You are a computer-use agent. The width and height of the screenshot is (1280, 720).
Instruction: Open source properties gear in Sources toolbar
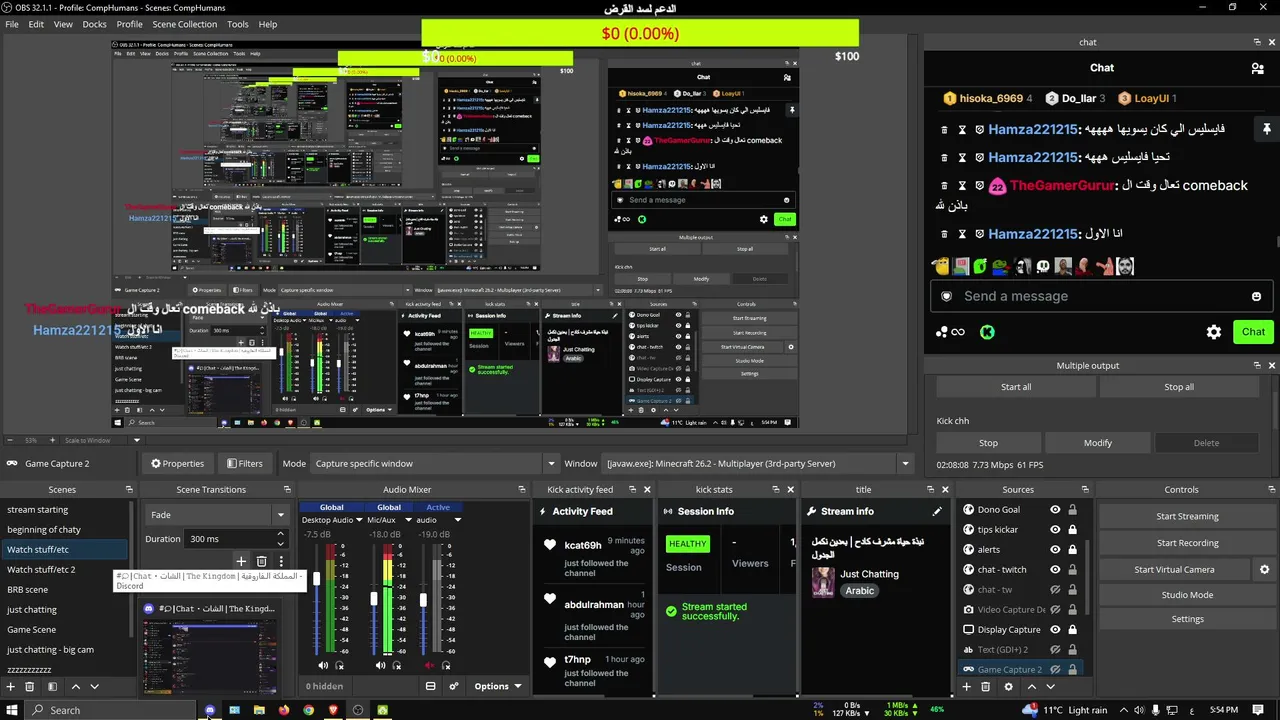(1008, 687)
